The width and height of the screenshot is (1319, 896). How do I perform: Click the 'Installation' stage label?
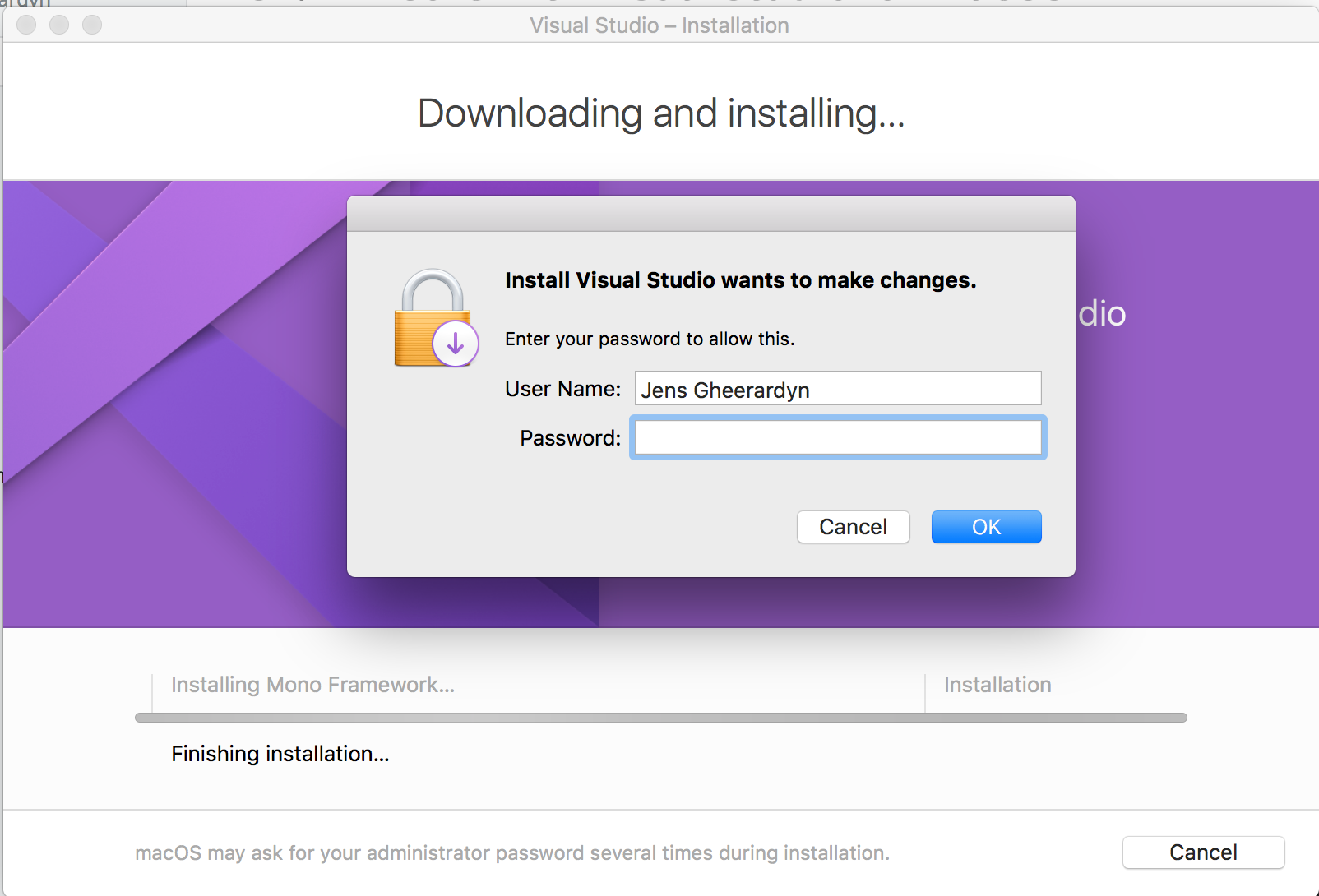[x=997, y=685]
